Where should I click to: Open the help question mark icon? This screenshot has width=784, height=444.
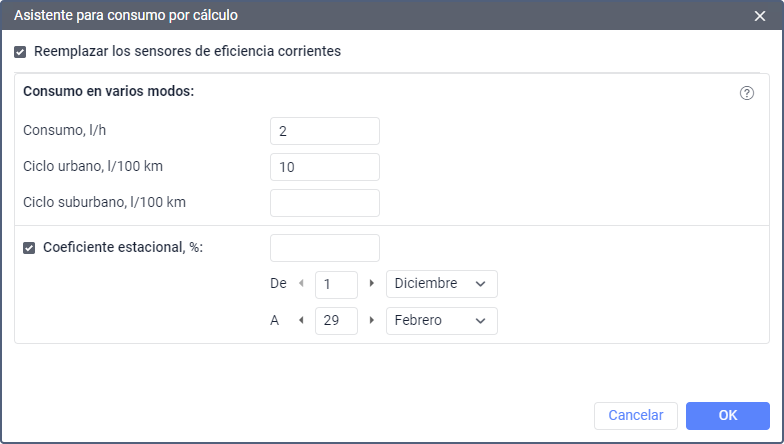coord(746,93)
